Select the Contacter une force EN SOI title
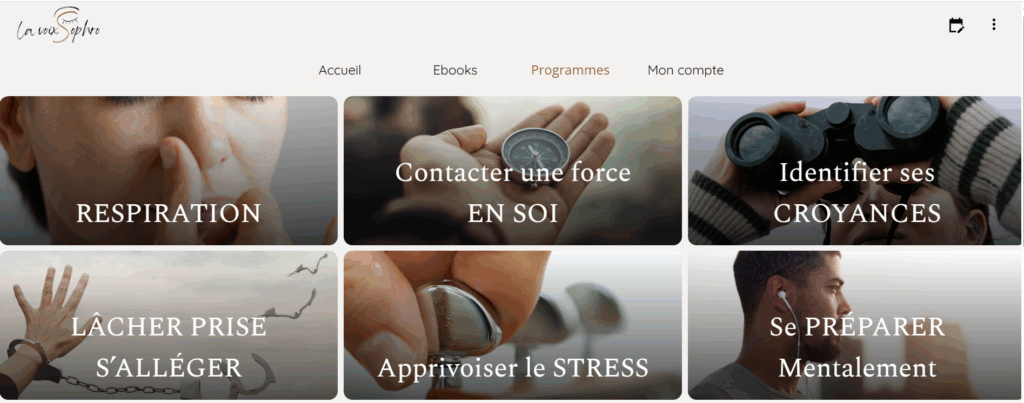1024x403 pixels. 513,193
